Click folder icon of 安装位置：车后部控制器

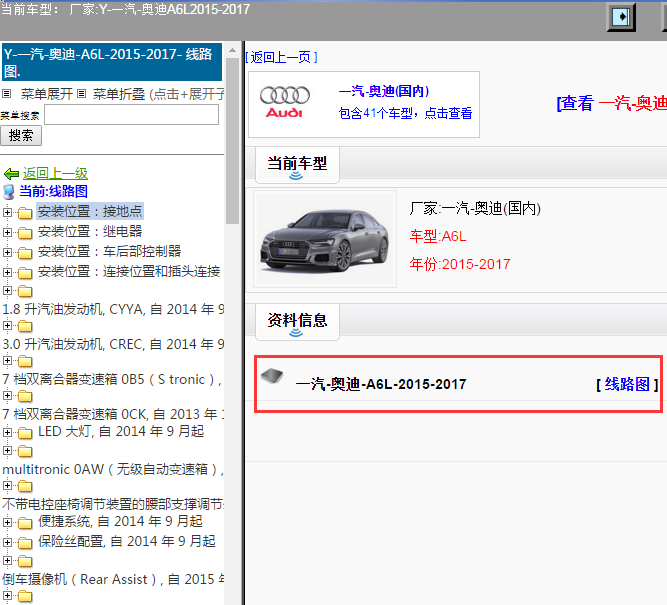tap(25, 253)
